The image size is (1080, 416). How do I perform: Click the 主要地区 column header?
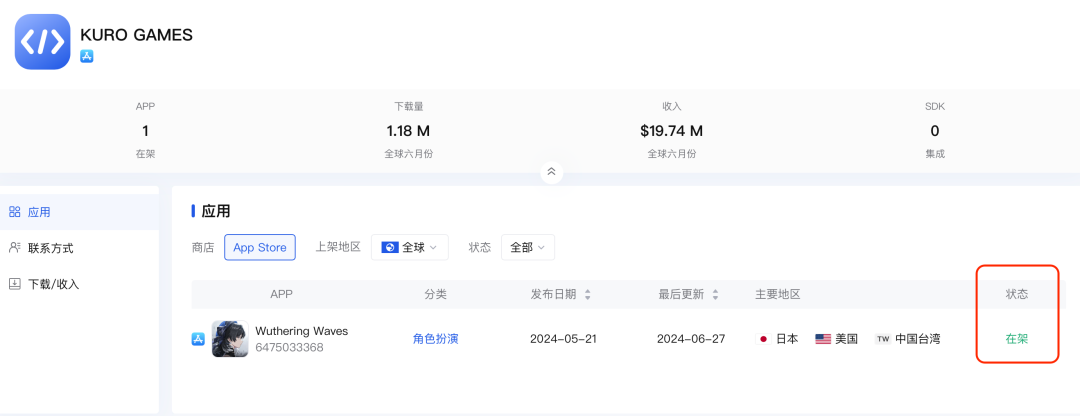pos(778,295)
